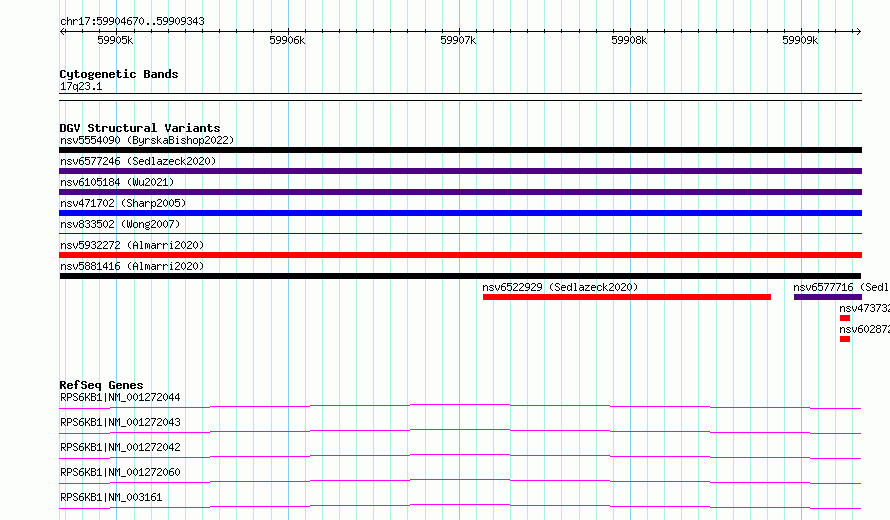Open the RPS6KB1|NM_001272044 transcript label
Viewport: 890px width, 520px height.
pos(120,397)
